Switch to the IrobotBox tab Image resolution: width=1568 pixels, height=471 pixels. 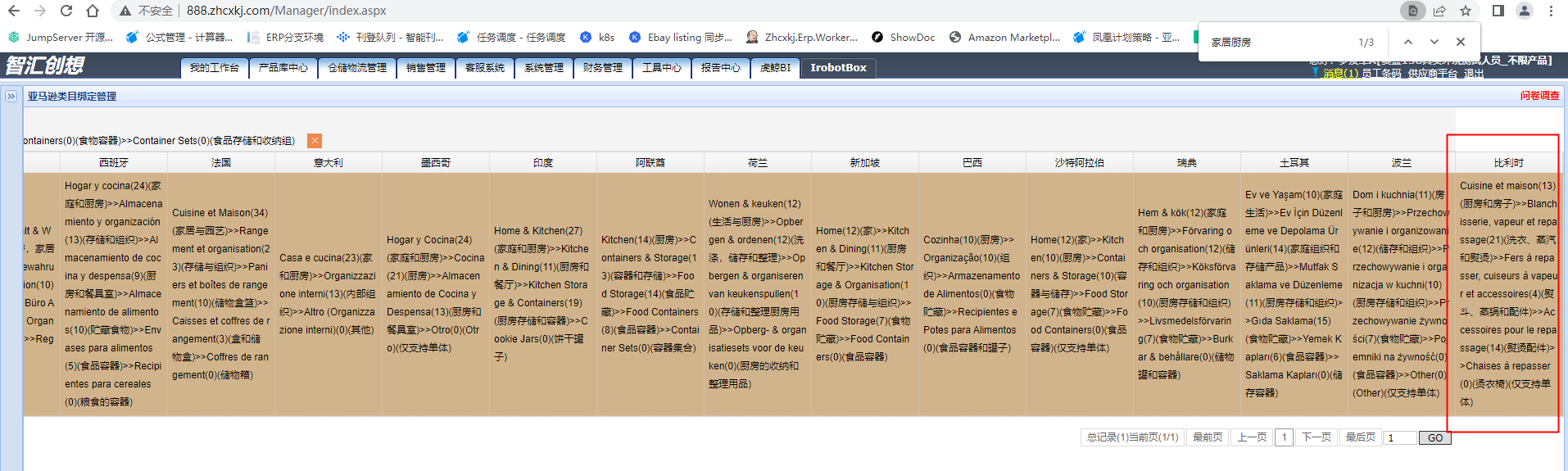[838, 68]
